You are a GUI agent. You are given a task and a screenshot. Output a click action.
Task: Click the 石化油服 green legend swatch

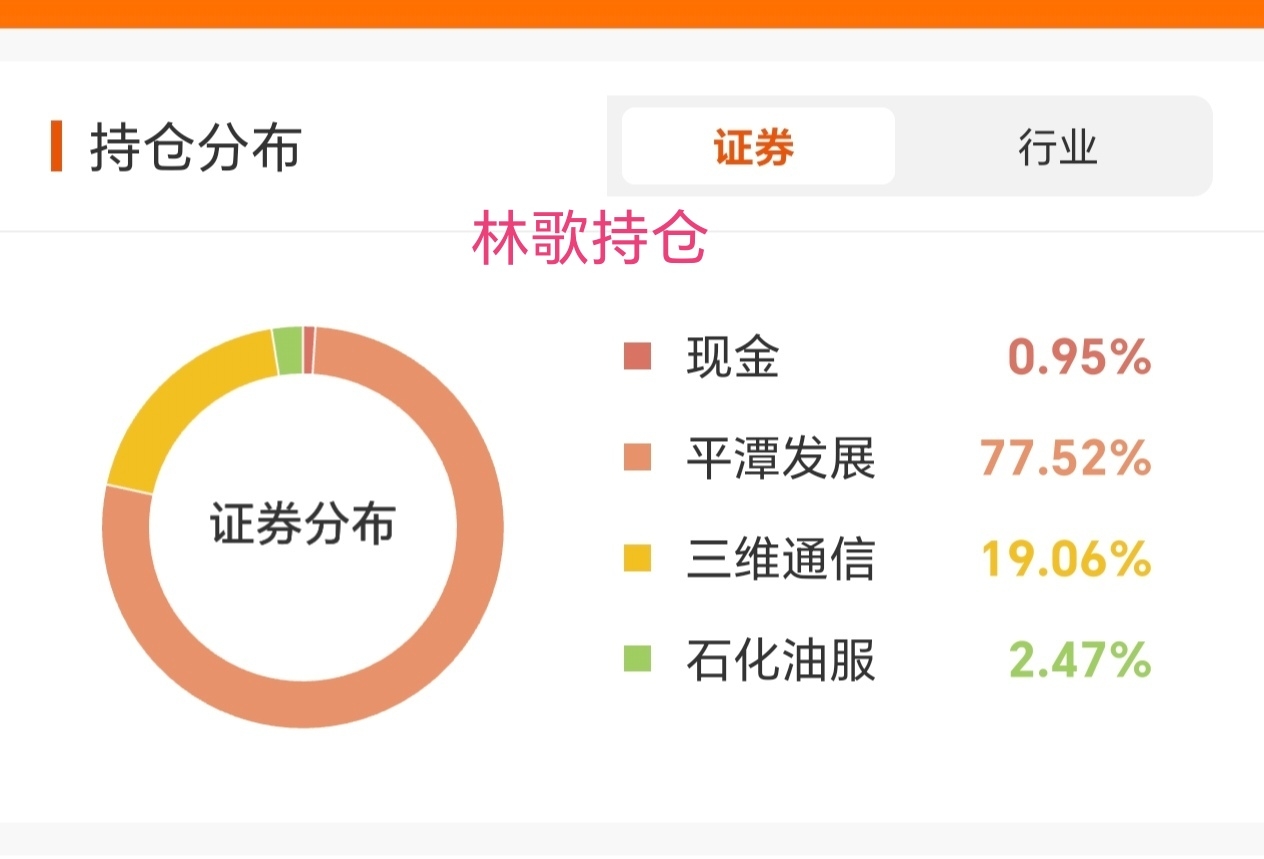[x=637, y=659]
